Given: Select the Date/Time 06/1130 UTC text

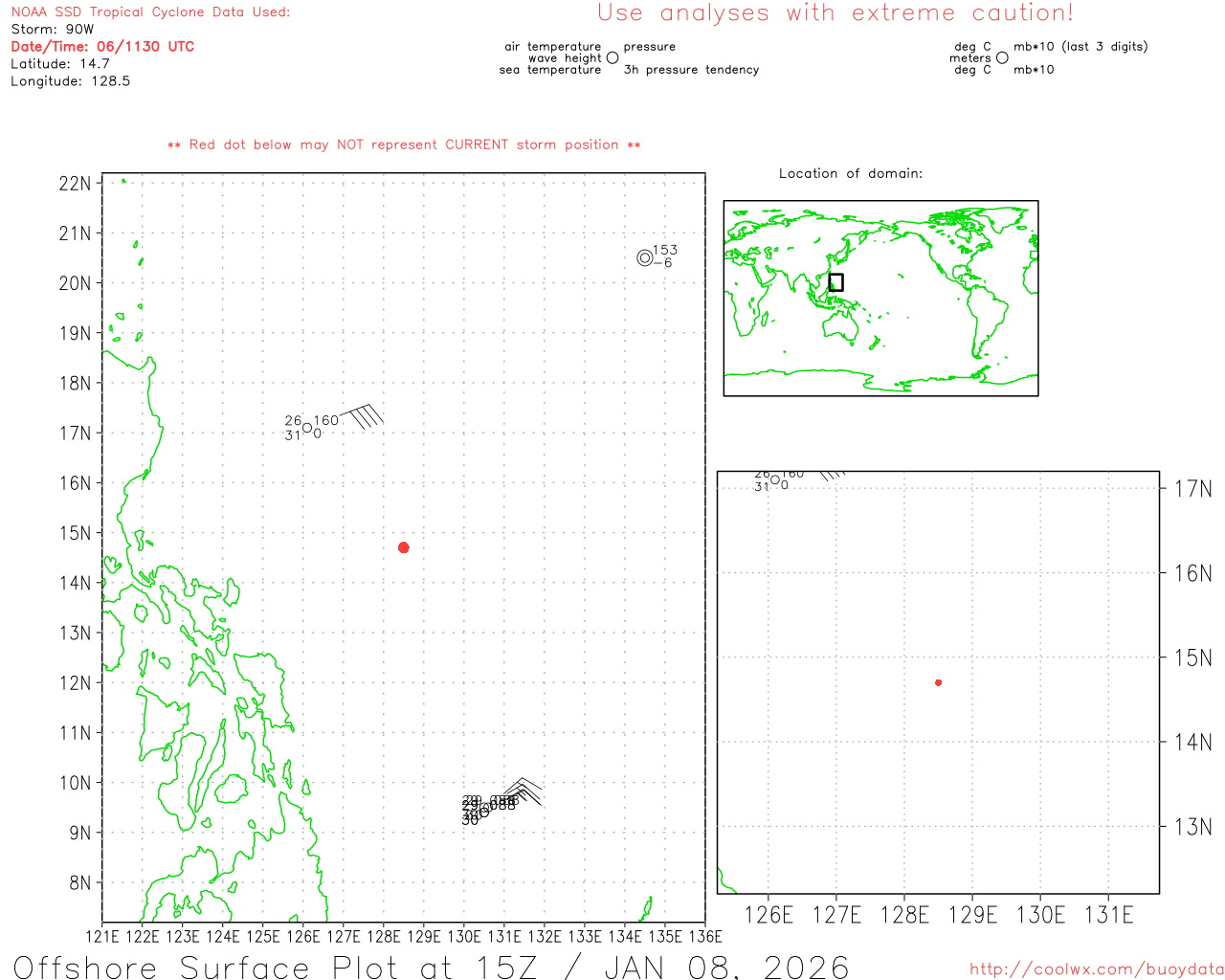Looking at the screenshot, I should coord(102,46).
